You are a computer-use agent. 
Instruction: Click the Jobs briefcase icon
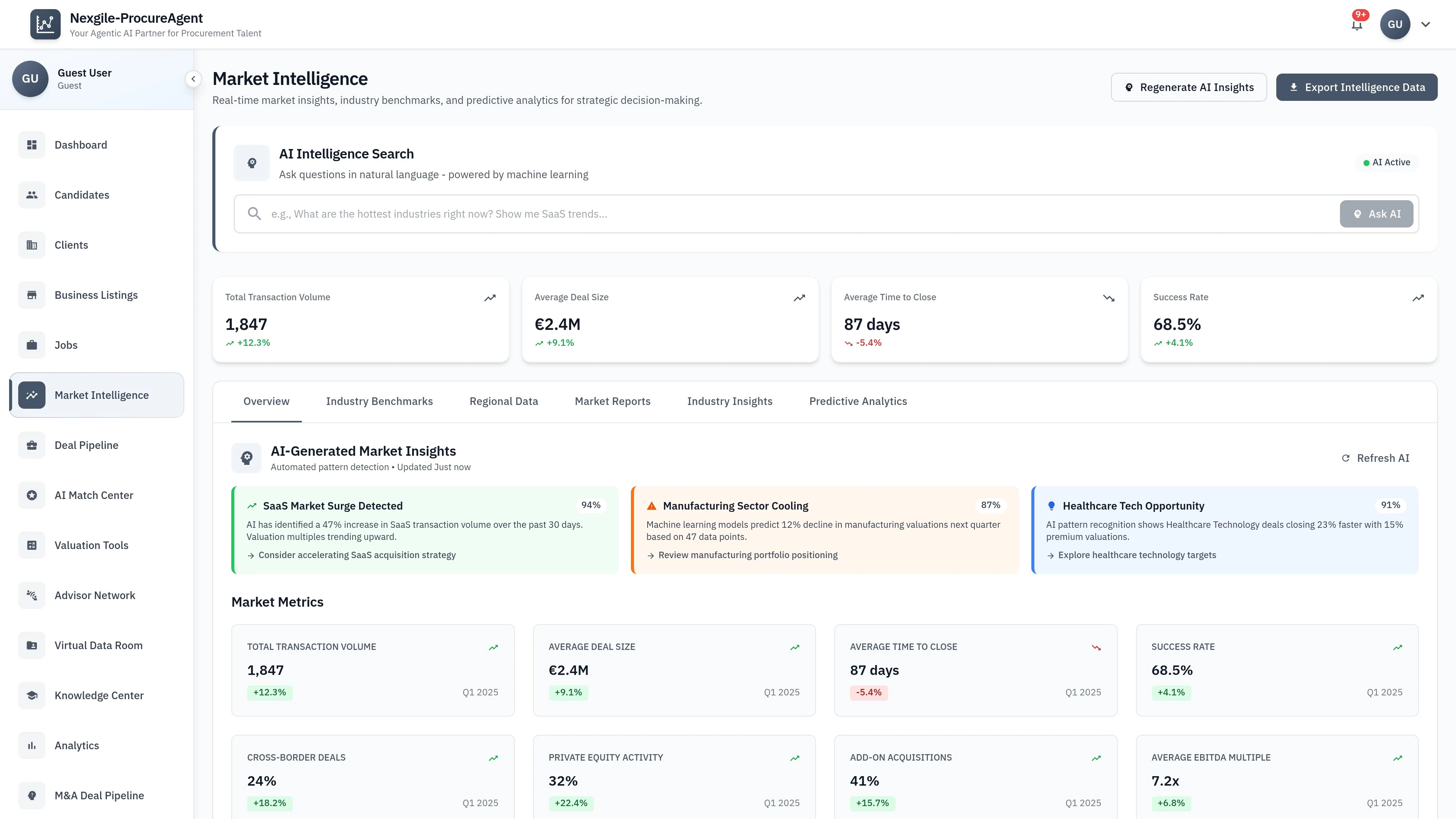(x=31, y=345)
